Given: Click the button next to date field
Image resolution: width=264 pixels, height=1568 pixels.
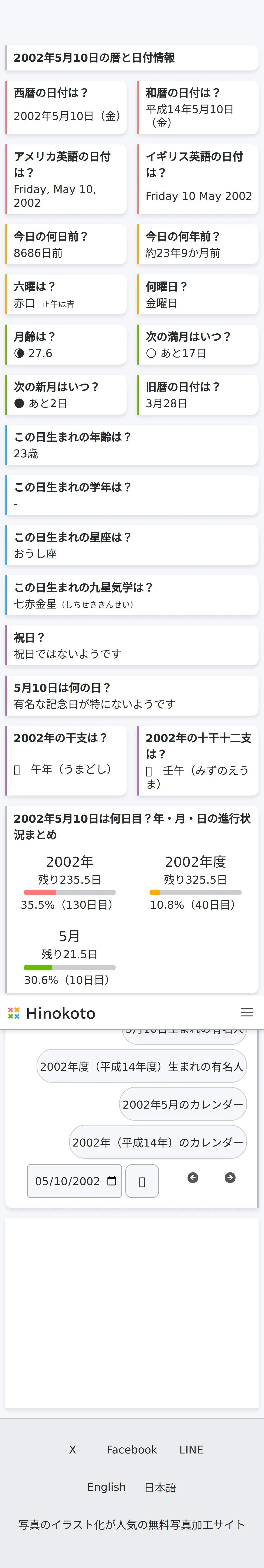Looking at the screenshot, I should tap(142, 1181).
